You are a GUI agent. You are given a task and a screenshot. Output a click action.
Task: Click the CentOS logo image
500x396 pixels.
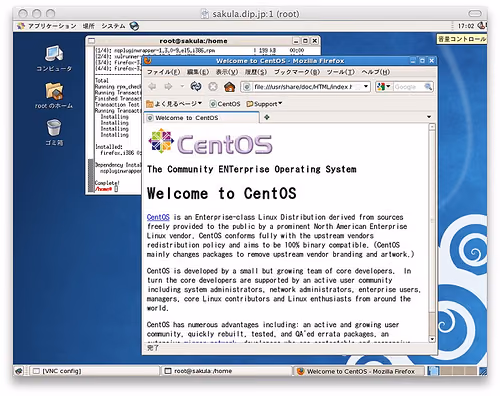tap(210, 142)
